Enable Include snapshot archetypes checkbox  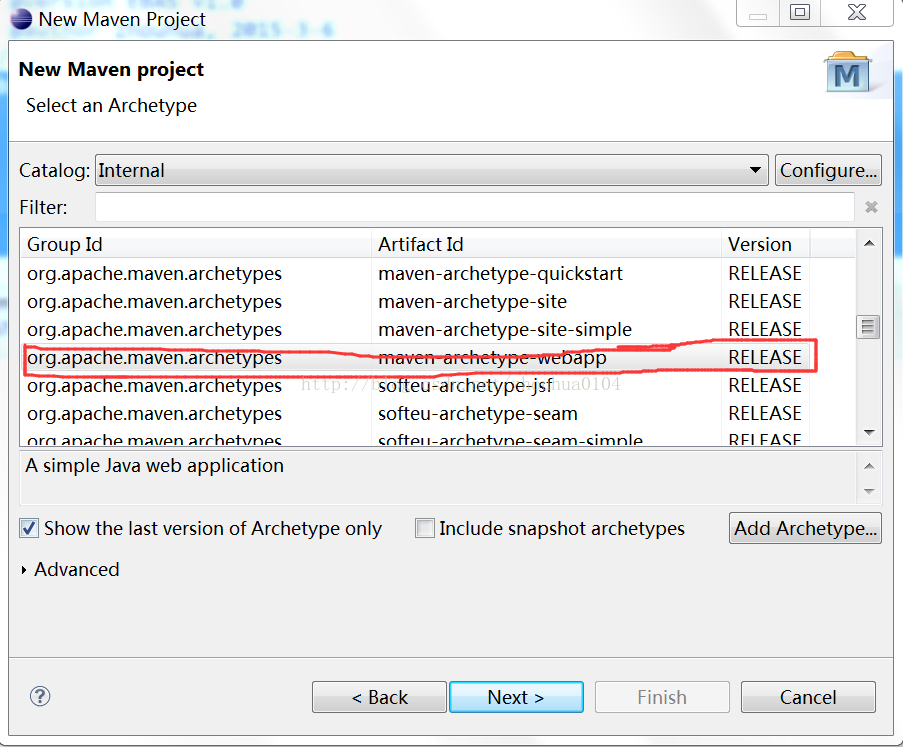point(425,528)
